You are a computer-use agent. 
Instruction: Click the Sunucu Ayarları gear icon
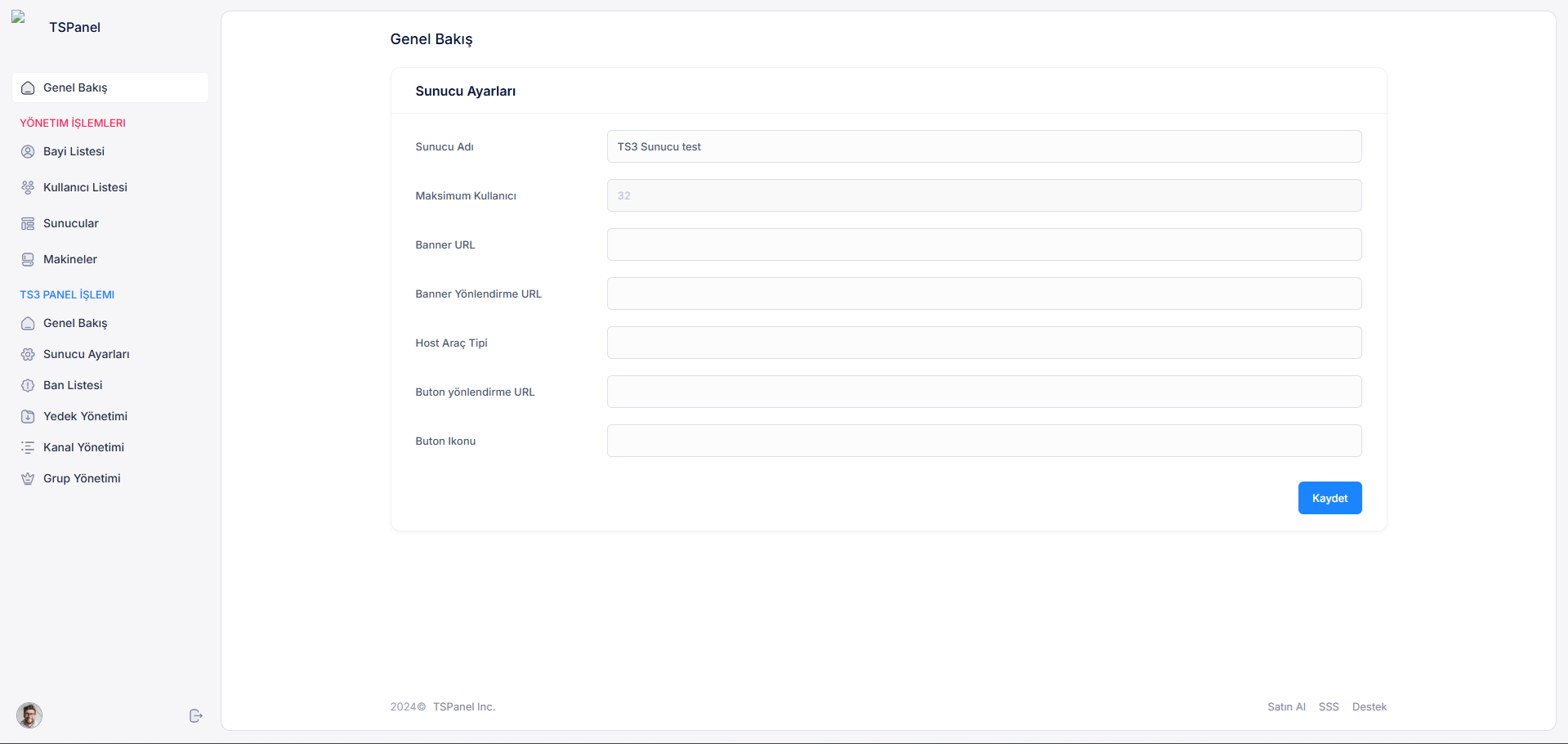pos(28,354)
